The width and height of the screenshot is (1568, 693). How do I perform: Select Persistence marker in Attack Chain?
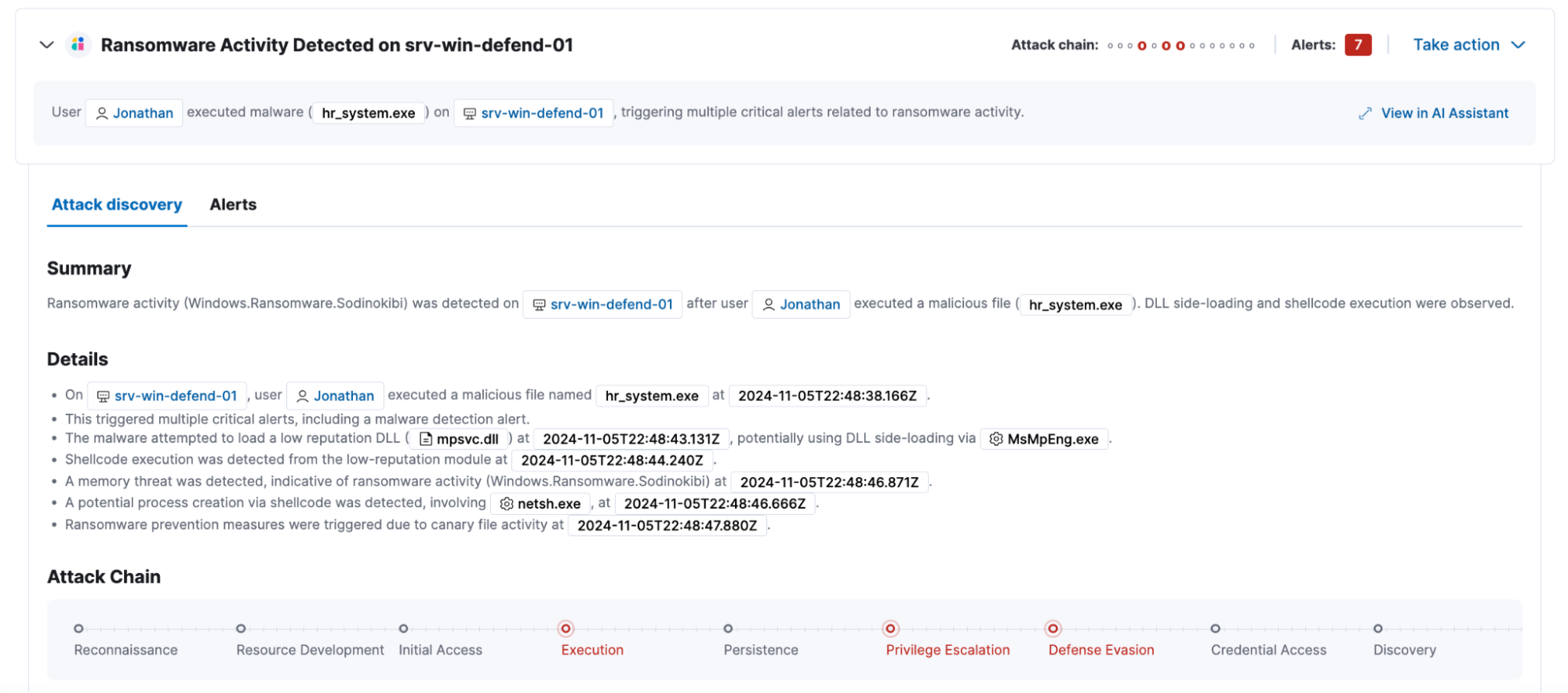(x=728, y=629)
